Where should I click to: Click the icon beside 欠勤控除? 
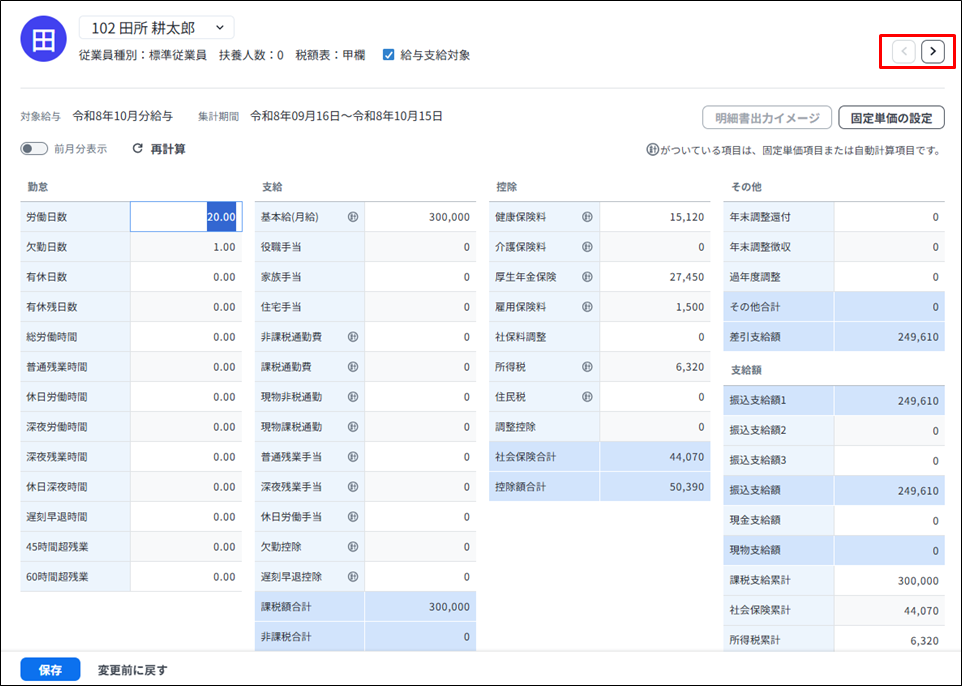(353, 547)
